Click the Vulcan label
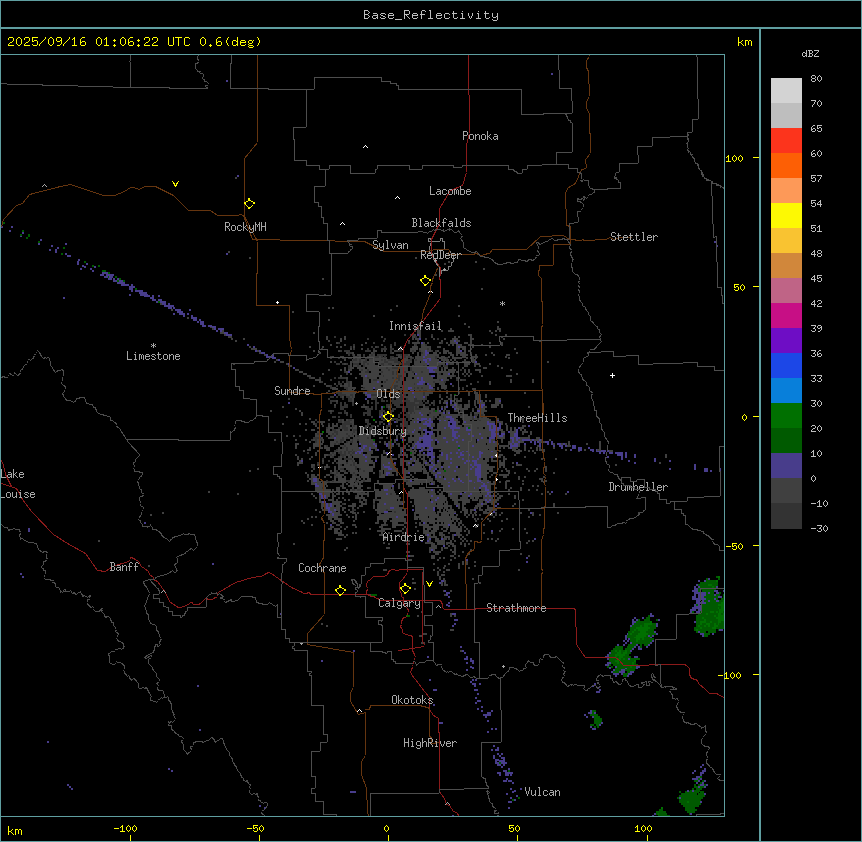862x842 pixels. (542, 792)
